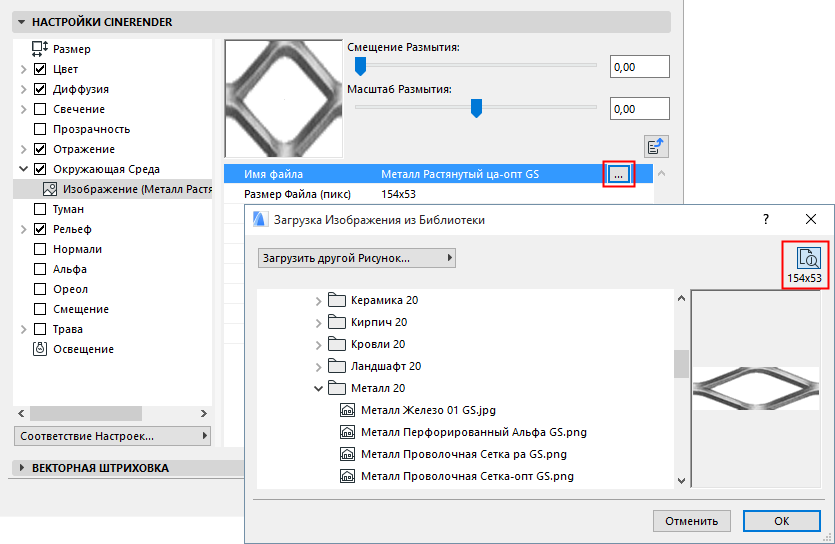Click the image info icon showing 154x53

click(x=807, y=258)
